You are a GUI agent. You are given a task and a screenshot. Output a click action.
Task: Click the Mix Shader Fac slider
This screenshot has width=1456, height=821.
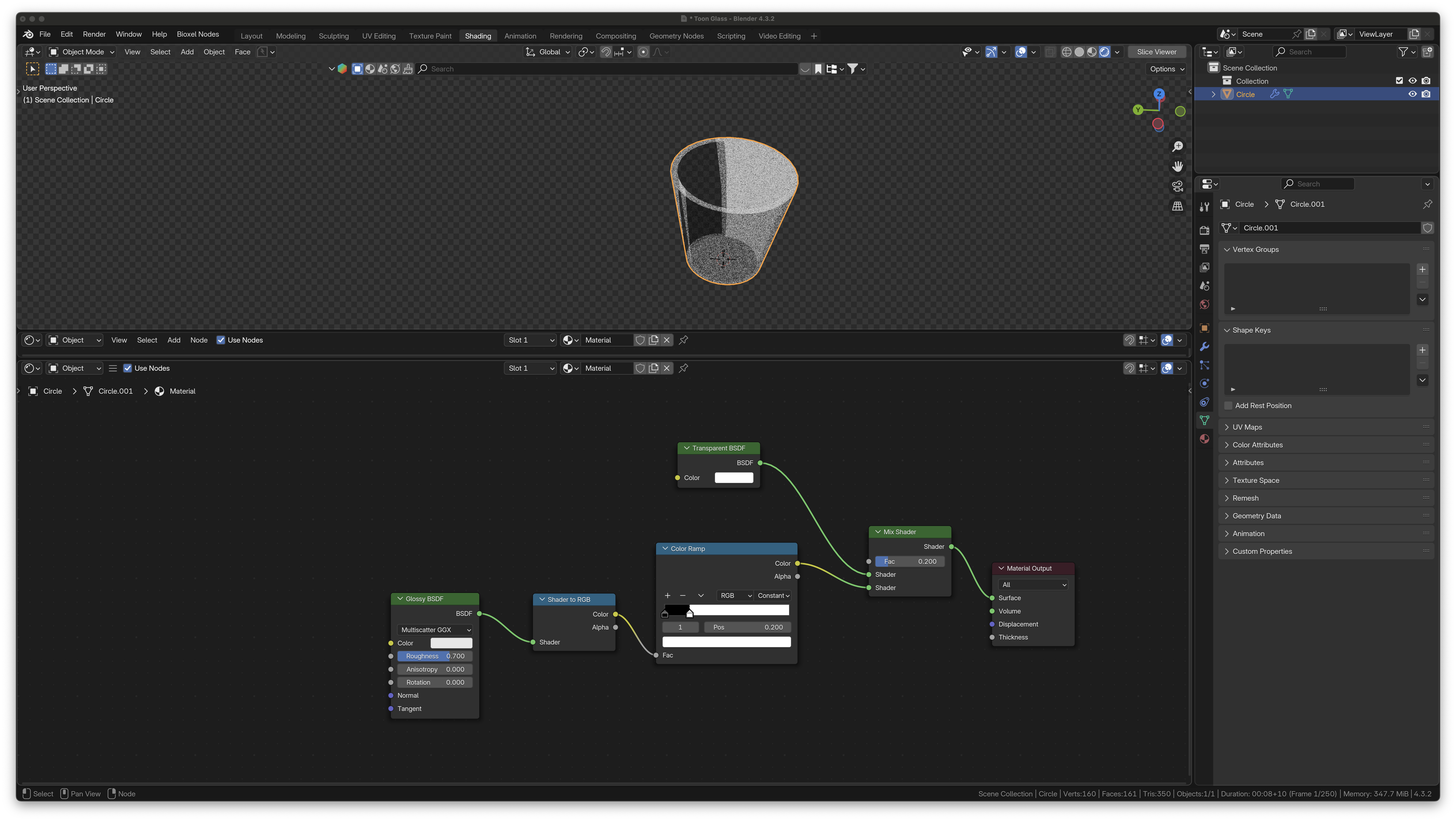(x=910, y=562)
